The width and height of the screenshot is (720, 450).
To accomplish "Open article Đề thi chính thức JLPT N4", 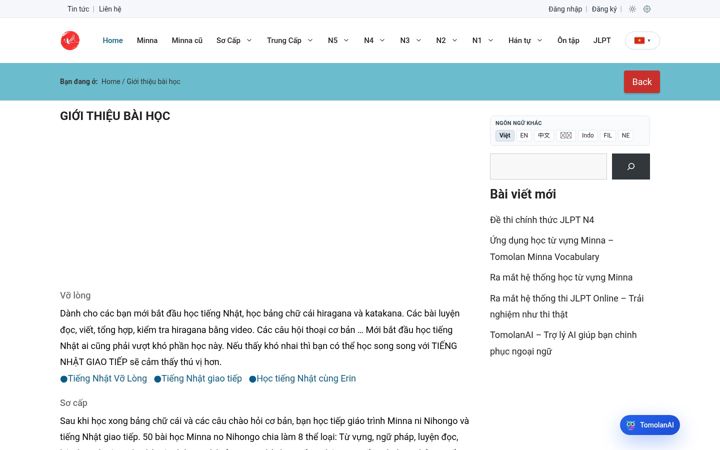I will click(x=542, y=220).
